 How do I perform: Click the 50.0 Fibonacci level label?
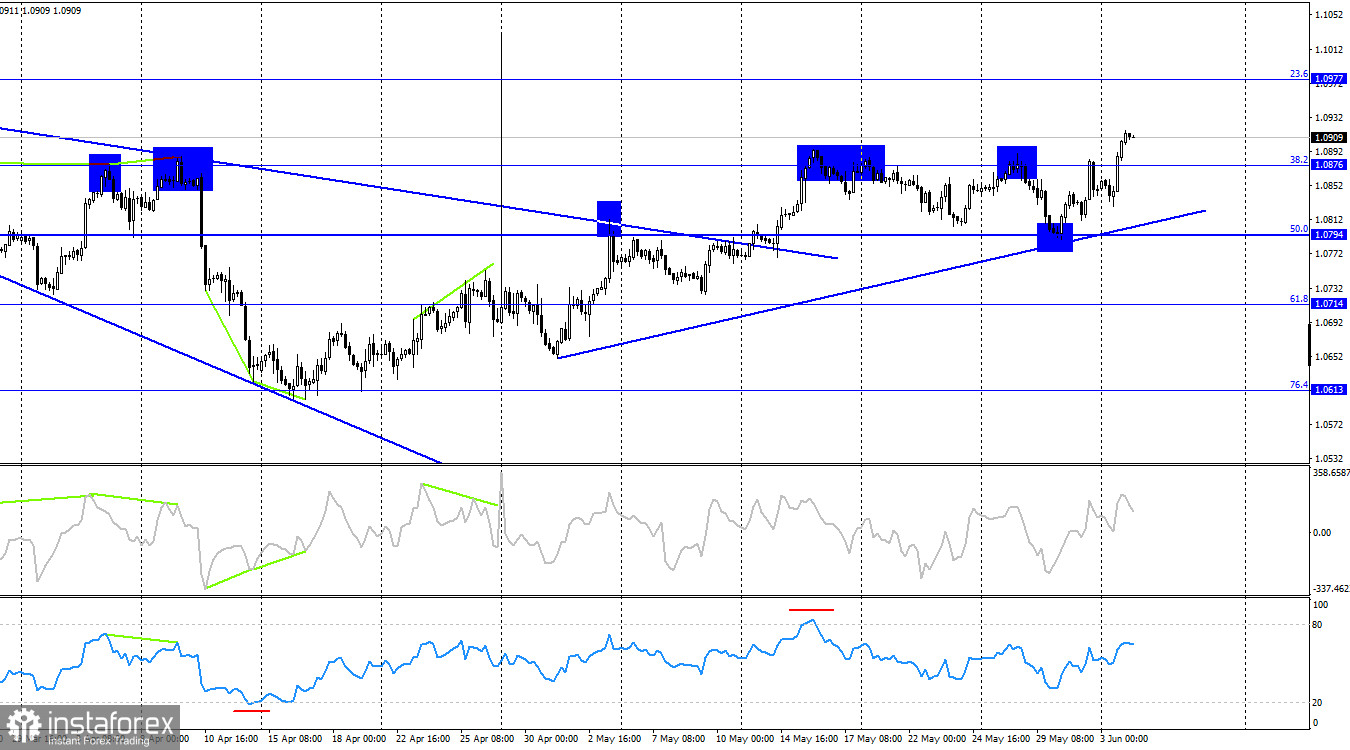point(1299,229)
